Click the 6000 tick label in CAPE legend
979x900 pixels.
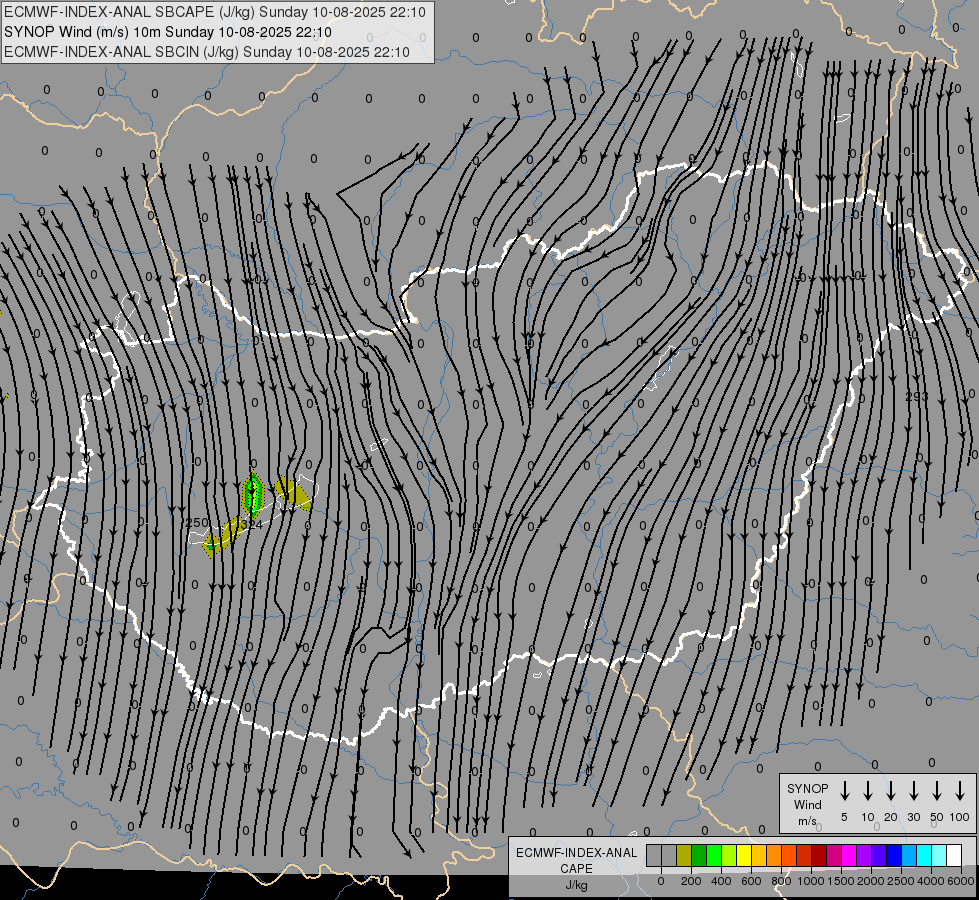click(961, 881)
